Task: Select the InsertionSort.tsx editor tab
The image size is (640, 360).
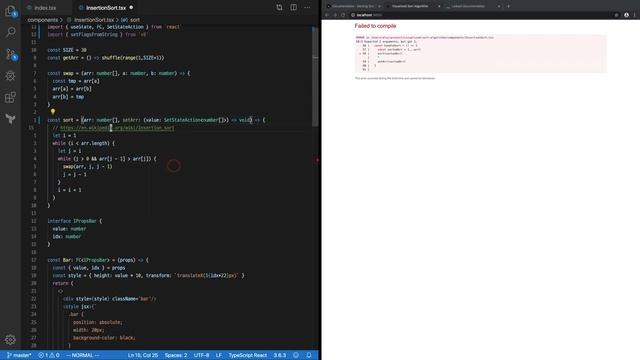Action: pos(106,7)
